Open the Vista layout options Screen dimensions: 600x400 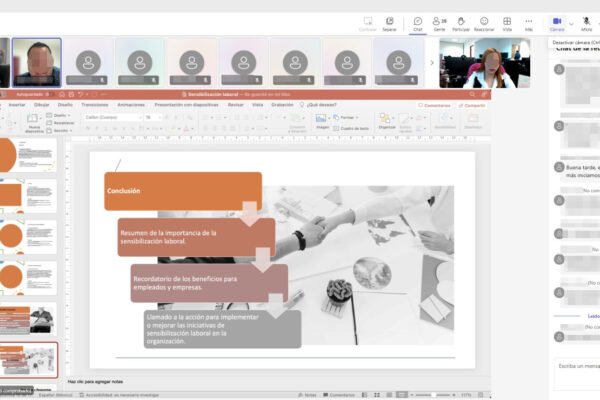(507, 24)
